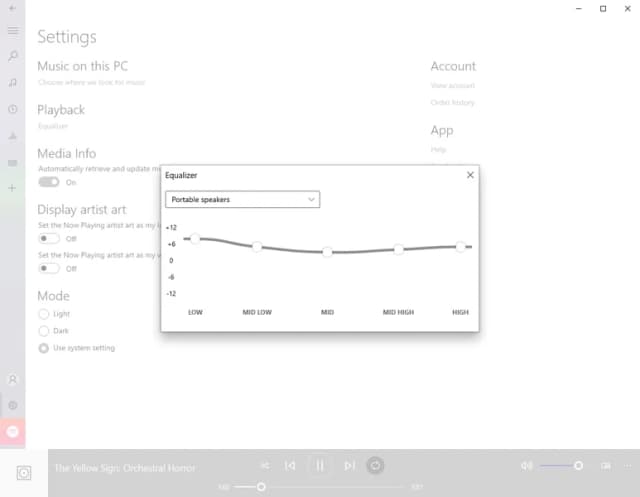Adjust the volume slider knob
Image resolution: width=640 pixels, height=497 pixels.
pyautogui.click(x=578, y=466)
